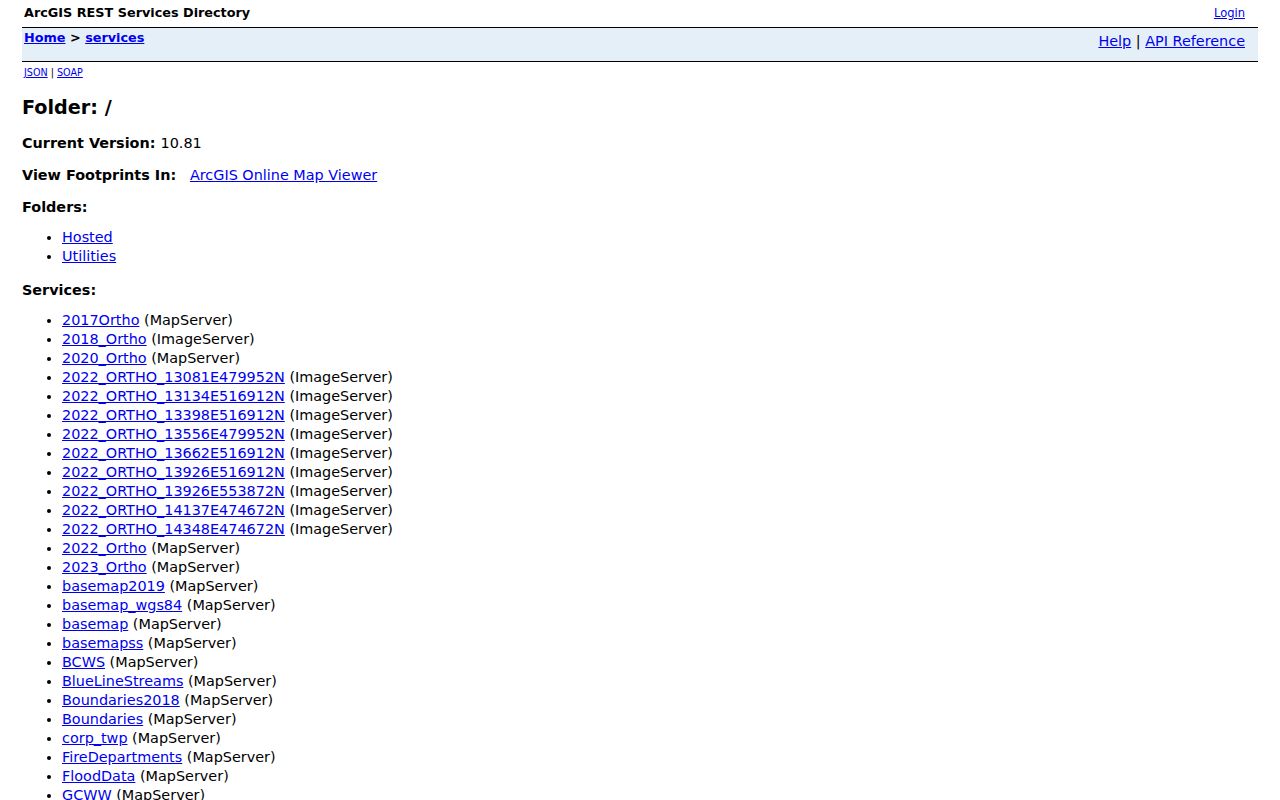The width and height of the screenshot is (1280, 800).
Task: Open the 2017Ortho MapServer service
Action: 101,320
